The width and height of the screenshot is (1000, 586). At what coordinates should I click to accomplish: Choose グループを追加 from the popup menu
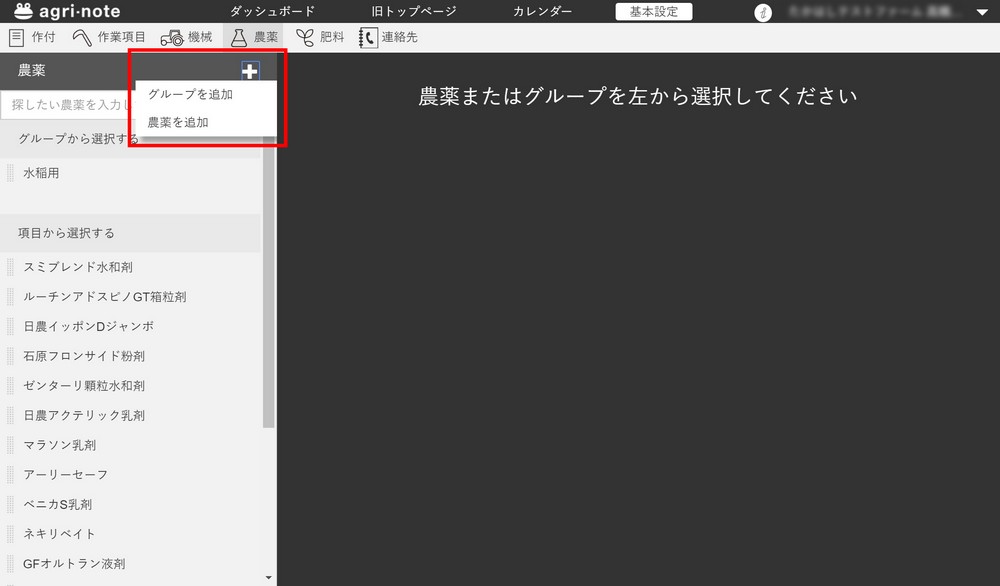pyautogui.click(x=190, y=95)
